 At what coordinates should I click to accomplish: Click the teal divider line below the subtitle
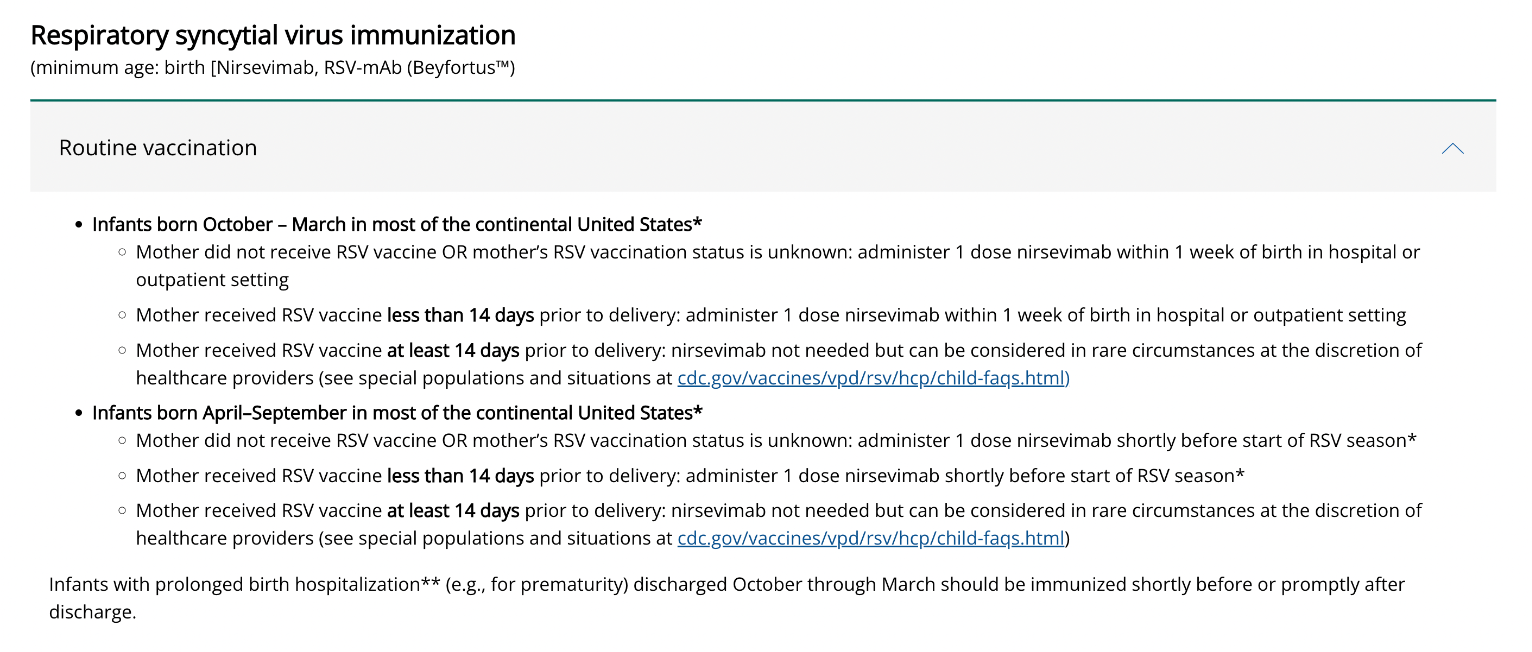pos(763,100)
